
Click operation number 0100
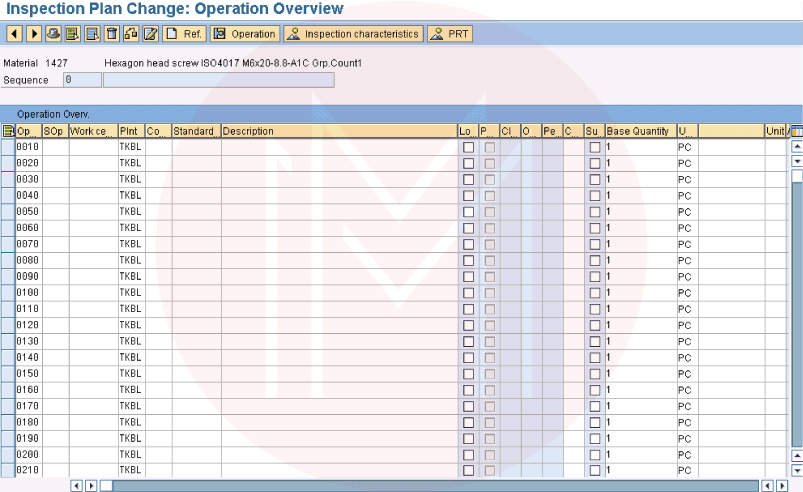(28, 293)
